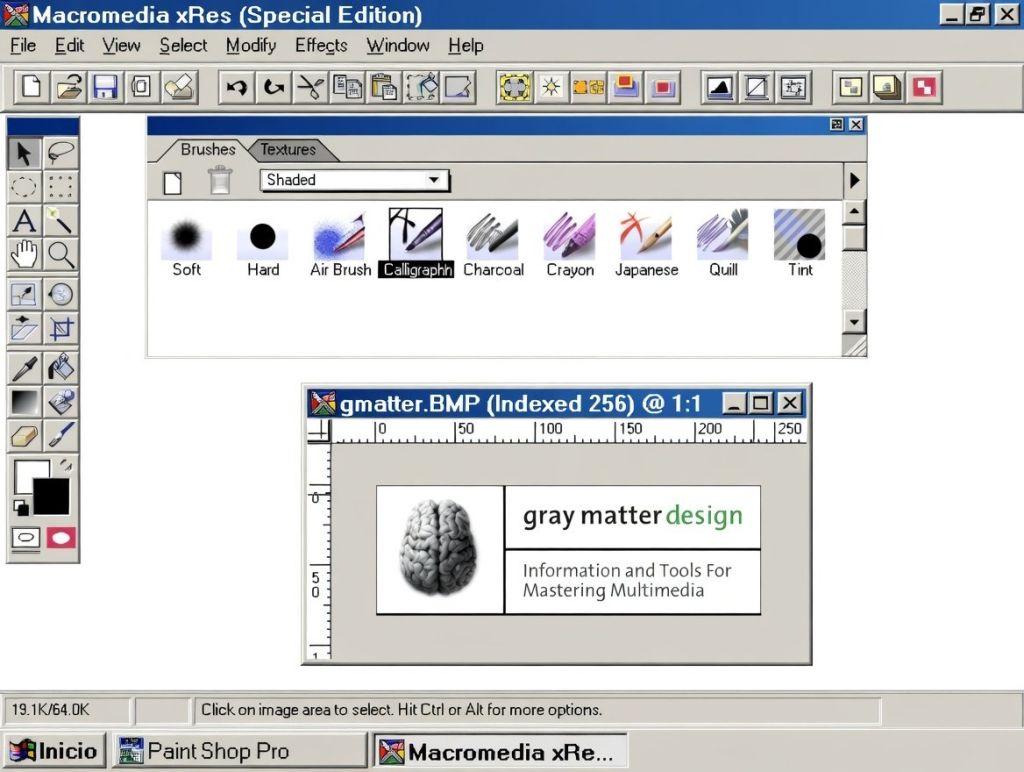Image resolution: width=1024 pixels, height=772 pixels.
Task: Choose the Magic Wand tool
Action: point(61,221)
